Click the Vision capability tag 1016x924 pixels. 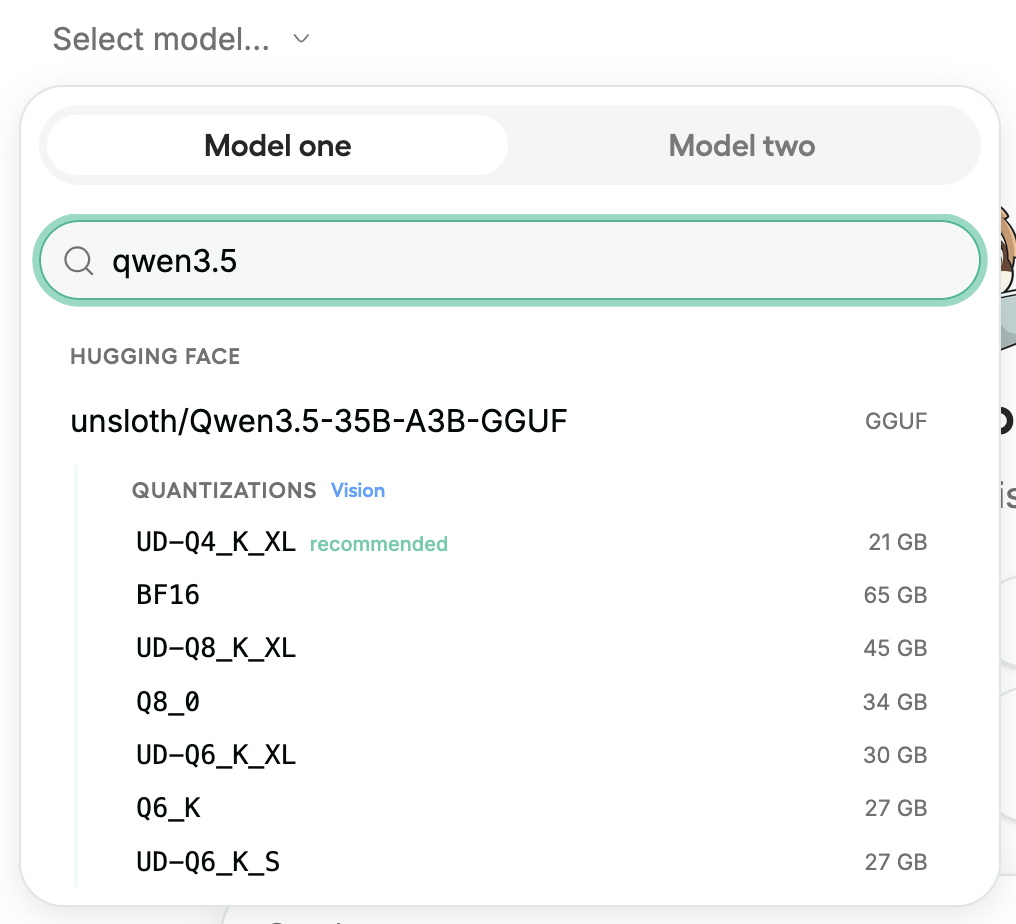pos(358,491)
